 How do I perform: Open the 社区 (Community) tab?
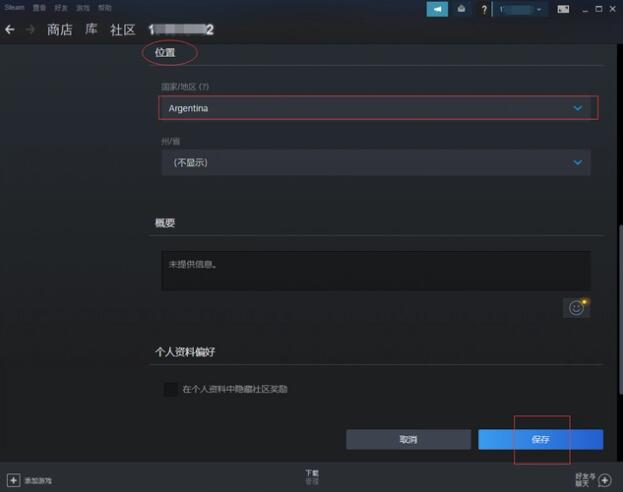[123, 30]
